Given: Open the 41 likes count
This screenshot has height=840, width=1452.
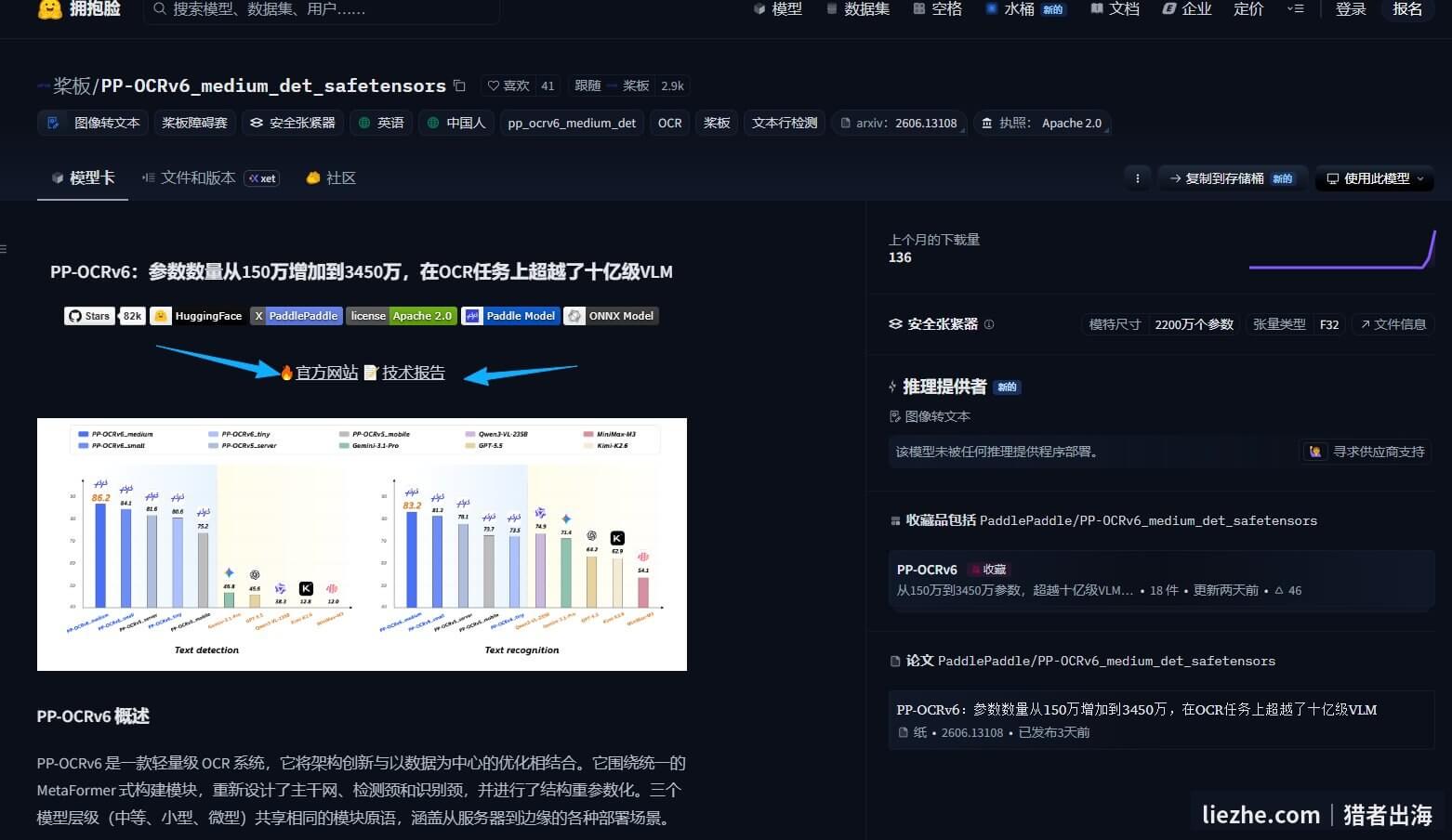Looking at the screenshot, I should pos(548,85).
